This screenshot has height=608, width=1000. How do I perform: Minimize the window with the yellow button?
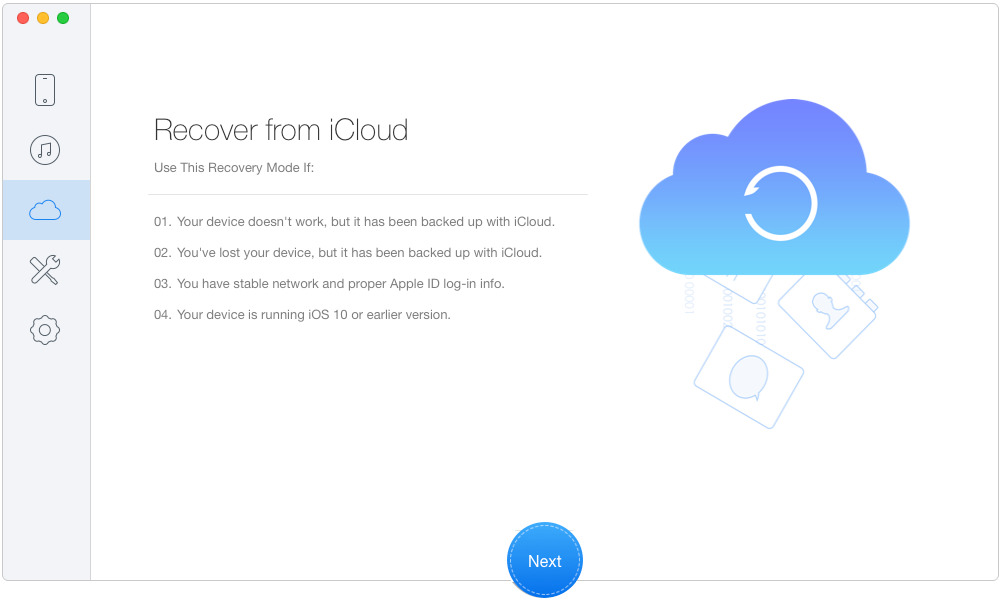coord(43,18)
